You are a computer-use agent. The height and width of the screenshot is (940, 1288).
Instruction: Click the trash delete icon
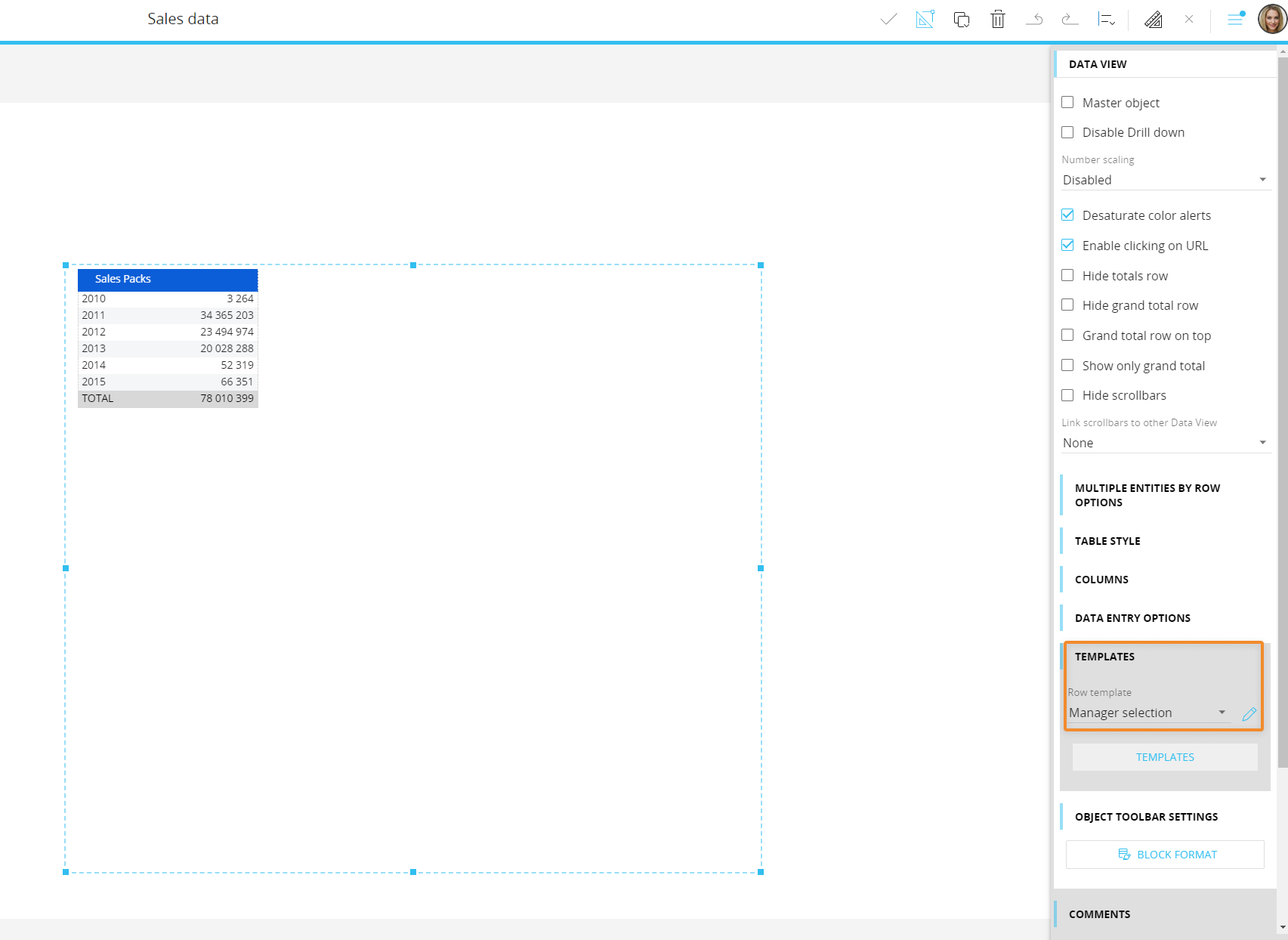click(x=998, y=20)
